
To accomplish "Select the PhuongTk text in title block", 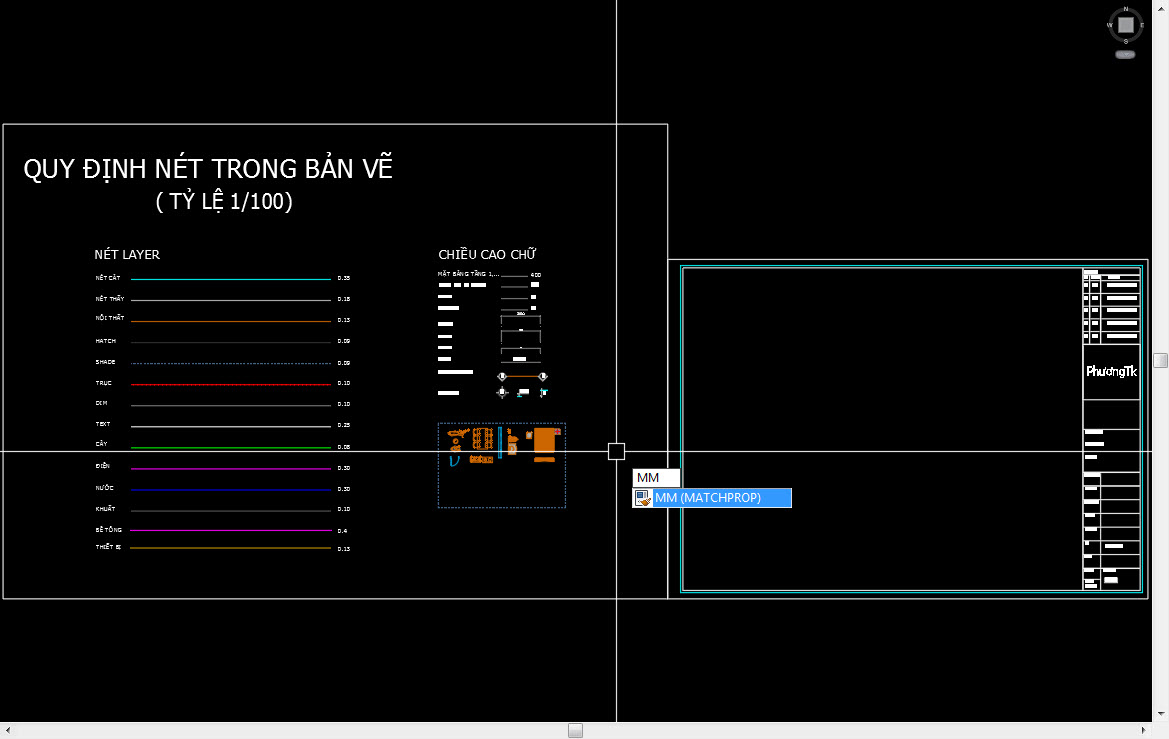I will pos(1112,371).
